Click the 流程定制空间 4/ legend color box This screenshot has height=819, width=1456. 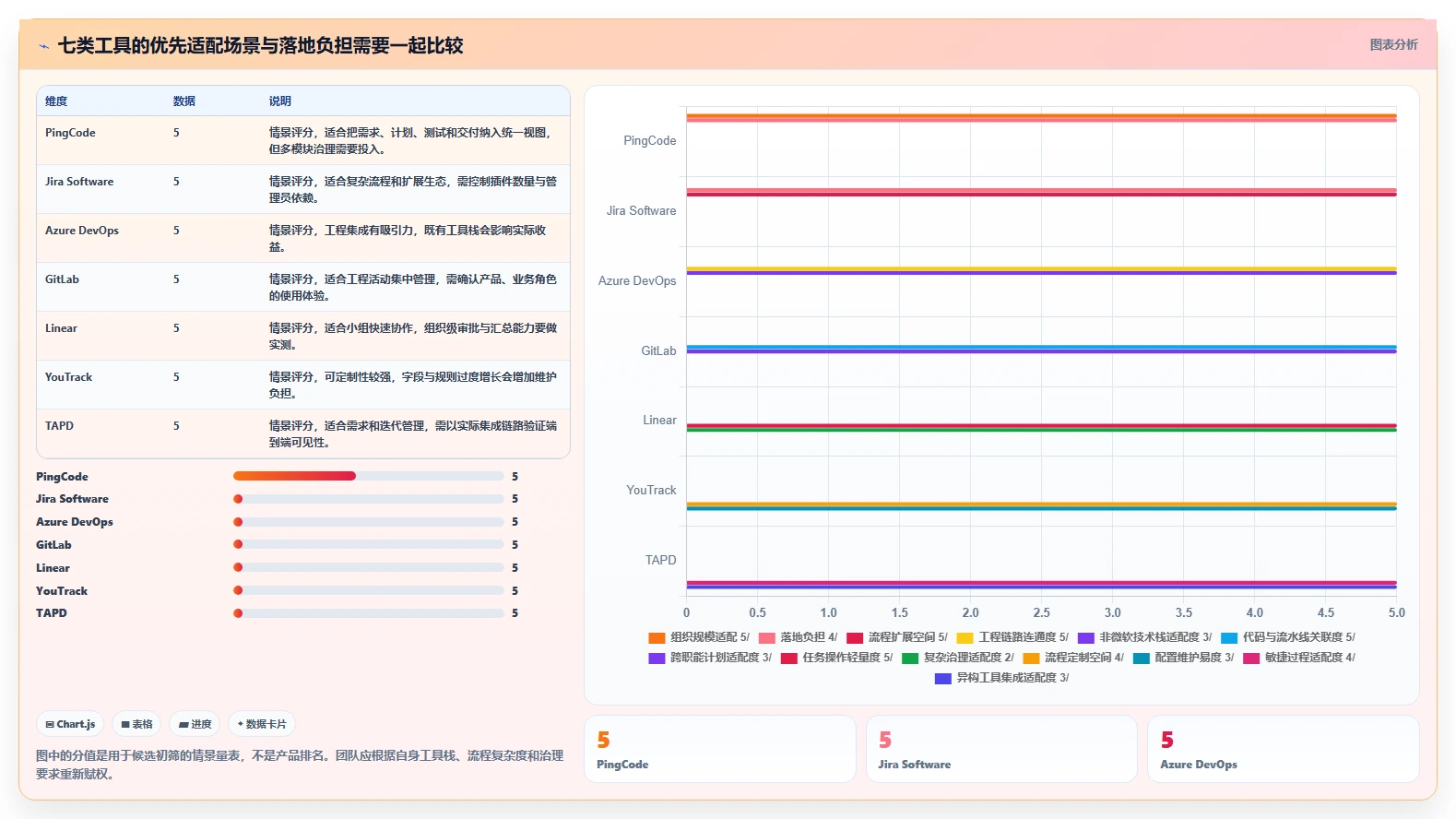[1031, 659]
